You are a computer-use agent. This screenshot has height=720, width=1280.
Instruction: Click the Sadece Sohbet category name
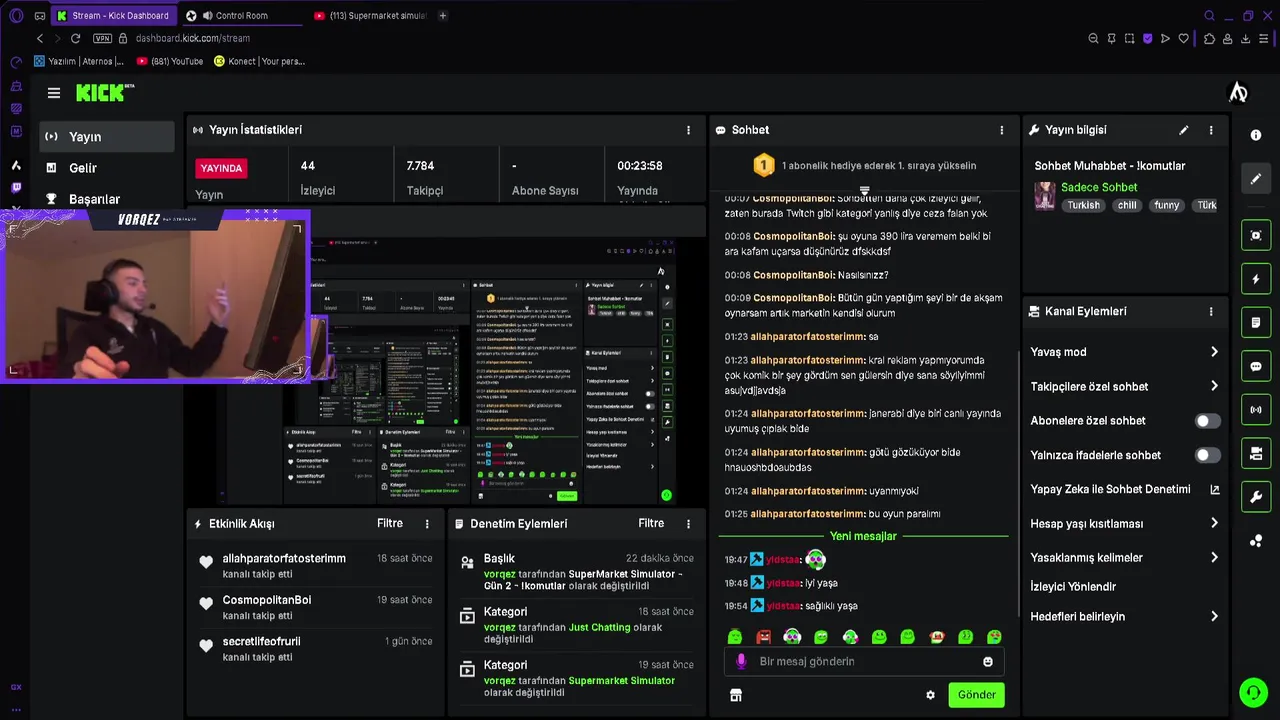click(1099, 187)
